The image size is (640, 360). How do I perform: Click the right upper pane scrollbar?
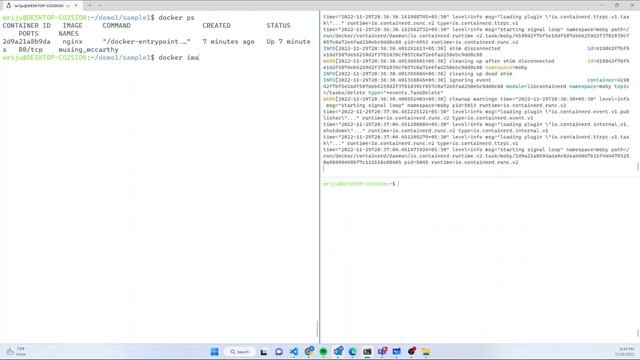pos(638,167)
